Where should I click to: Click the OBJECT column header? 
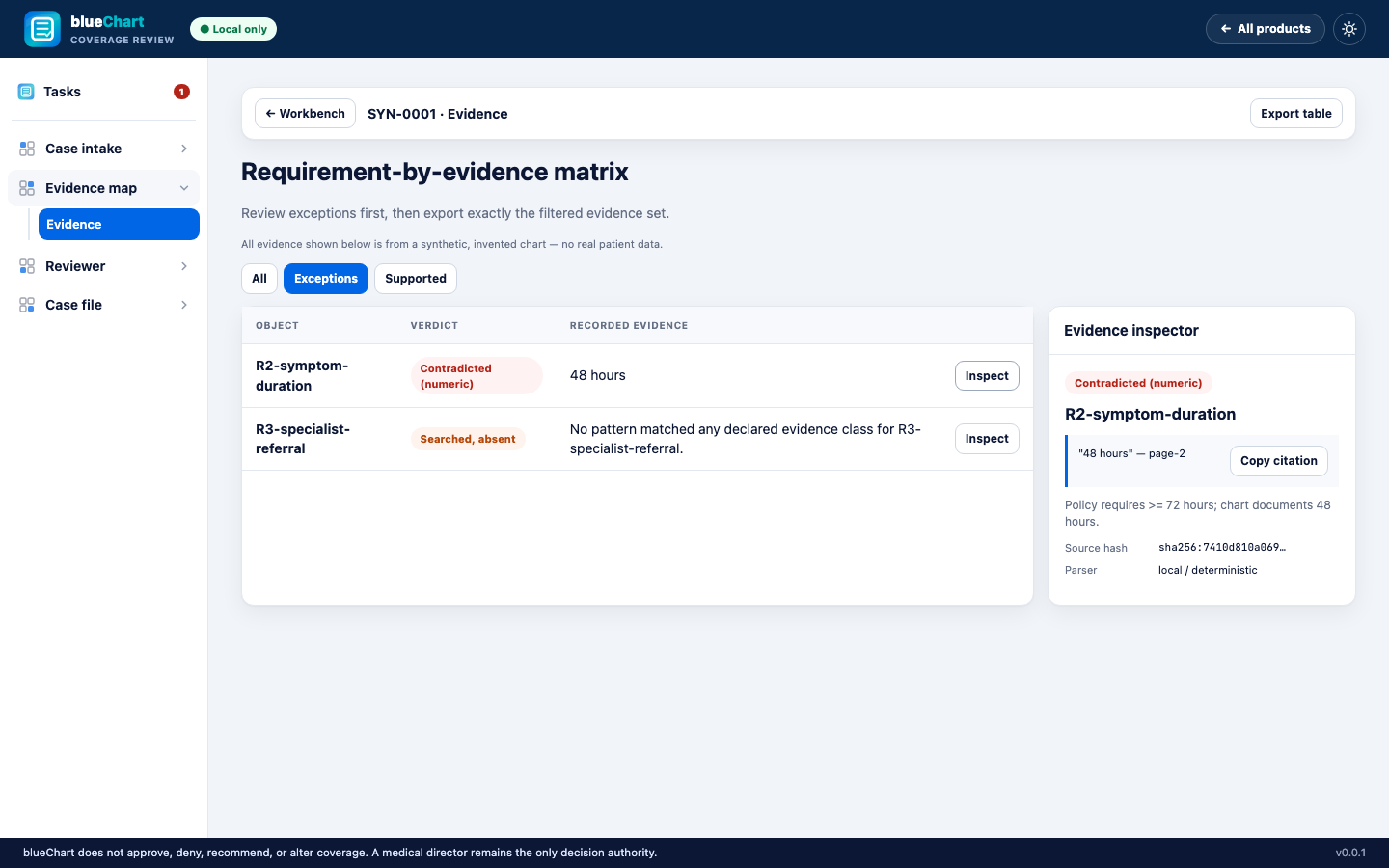click(x=277, y=326)
